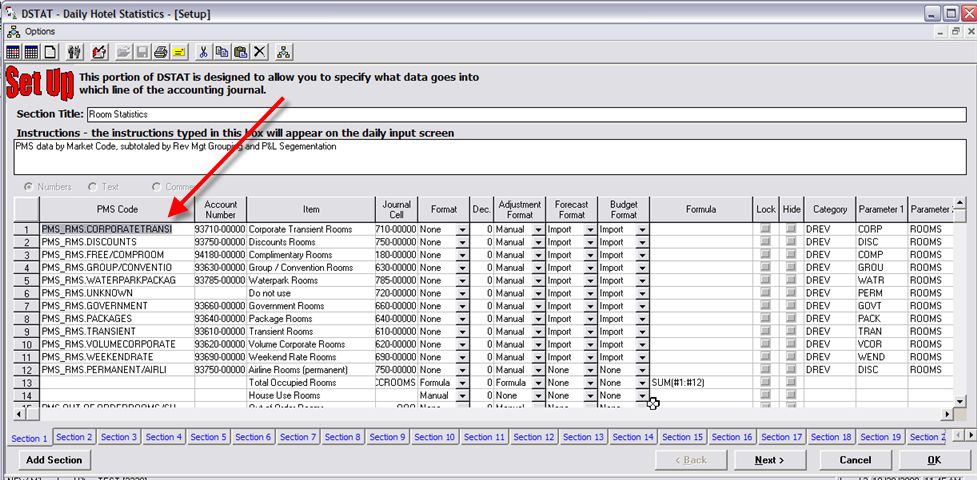Select the Numbers radio button

coord(29,186)
